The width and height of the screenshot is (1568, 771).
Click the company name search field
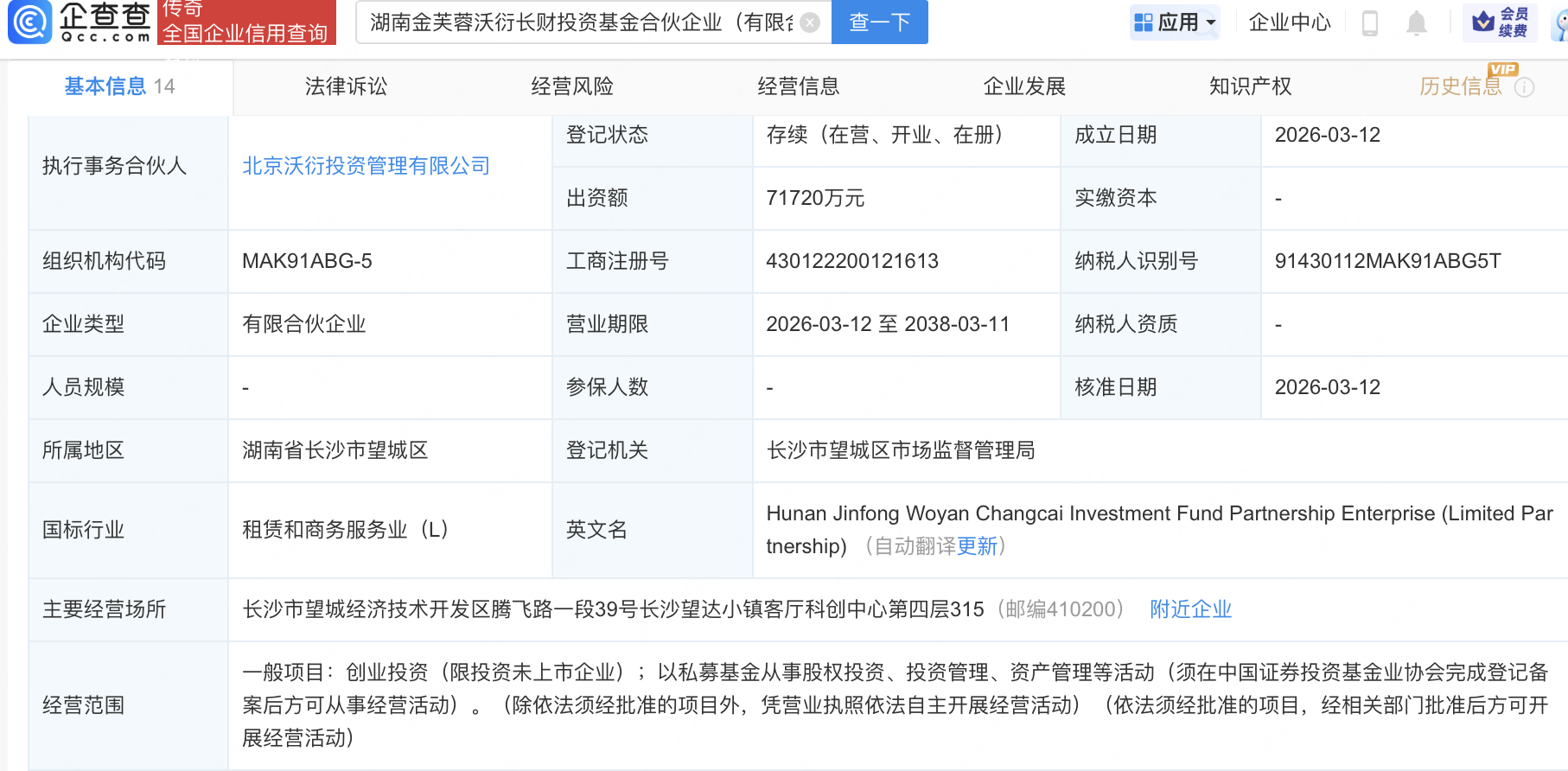[579, 22]
